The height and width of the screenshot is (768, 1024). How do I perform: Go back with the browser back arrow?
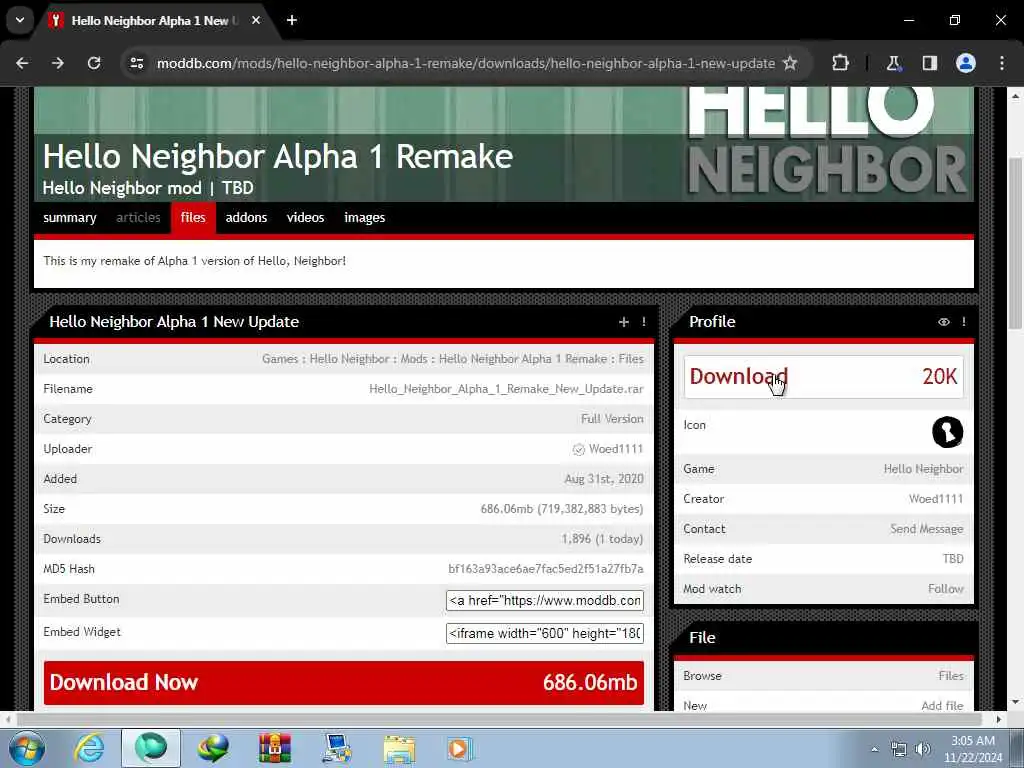click(x=22, y=63)
